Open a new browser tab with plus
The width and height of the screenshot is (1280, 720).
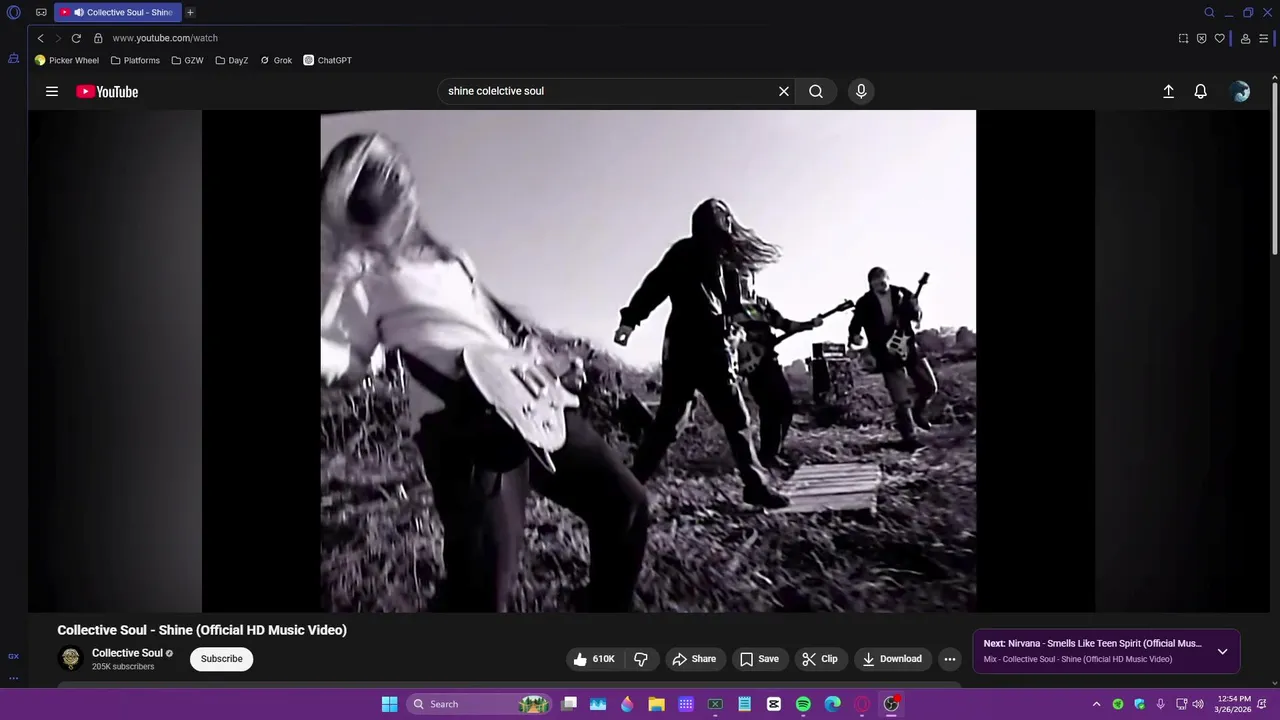(190, 12)
